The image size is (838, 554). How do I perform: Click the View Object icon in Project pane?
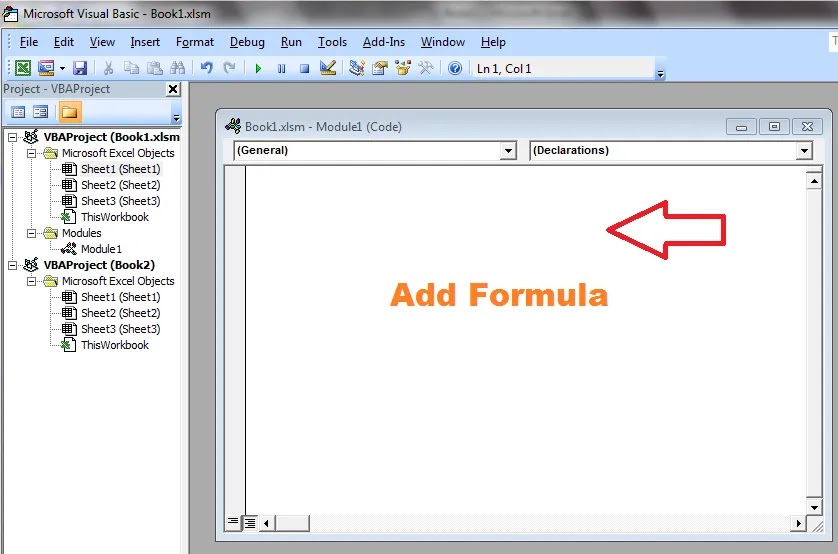click(x=41, y=112)
